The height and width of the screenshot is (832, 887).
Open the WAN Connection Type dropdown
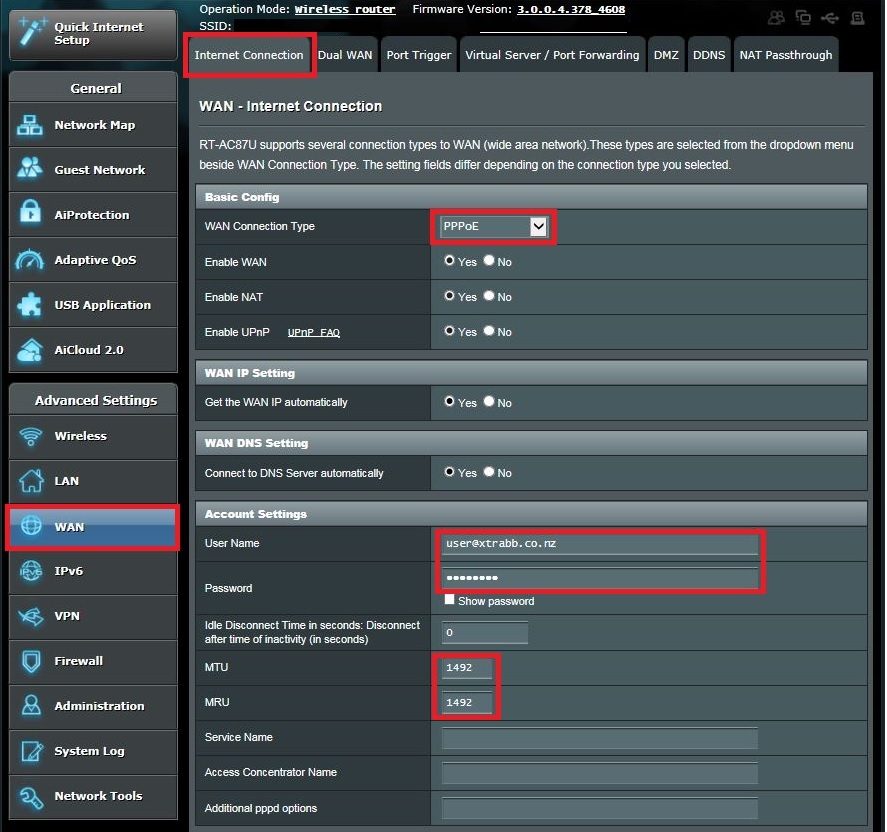[493, 226]
